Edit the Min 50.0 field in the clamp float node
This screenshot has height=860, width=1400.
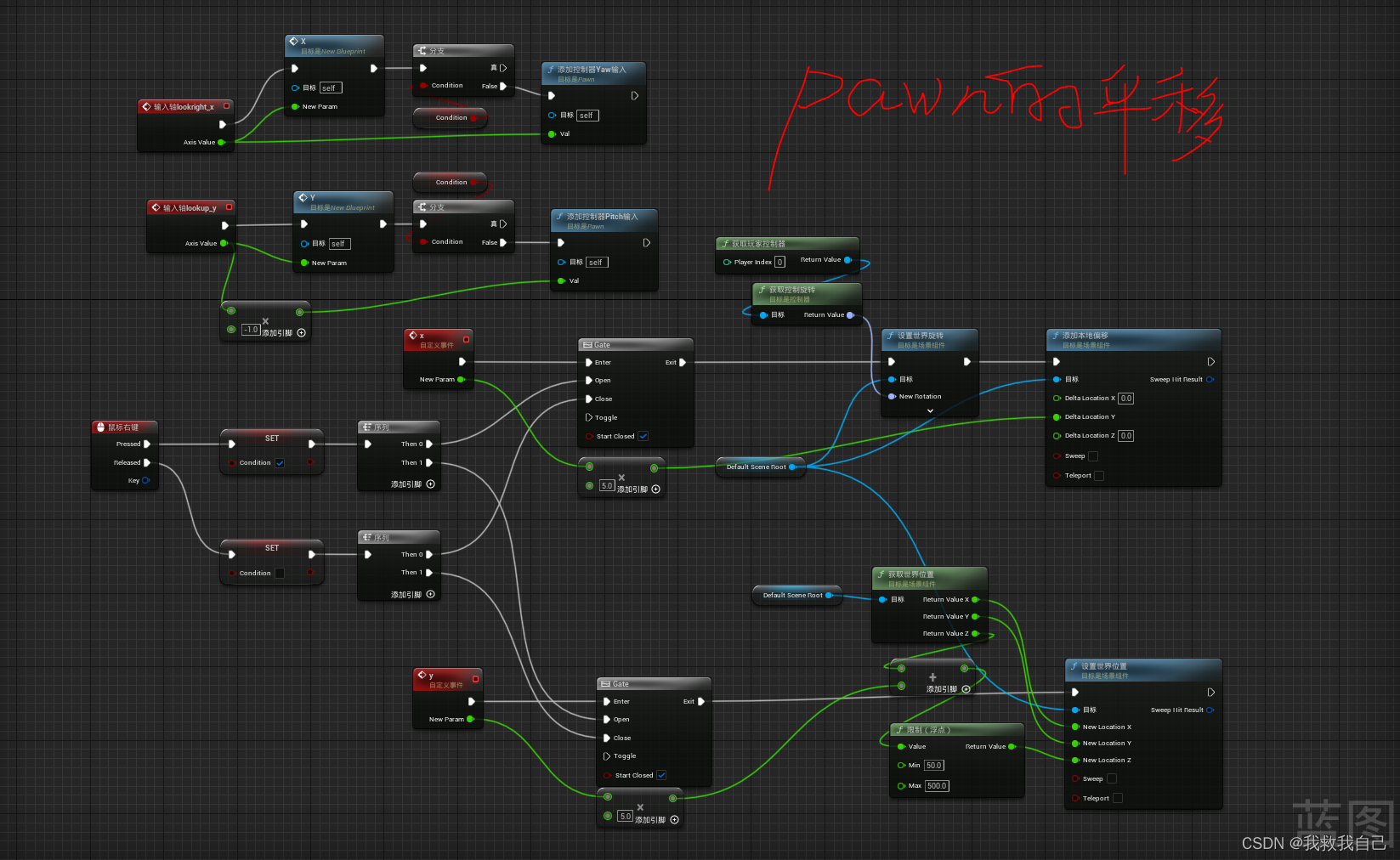tap(933, 765)
